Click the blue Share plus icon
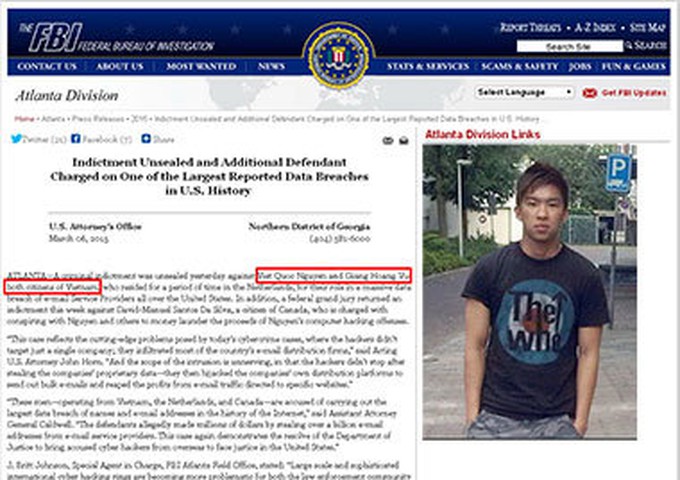Viewport: 680px width, 480px height. 146,138
